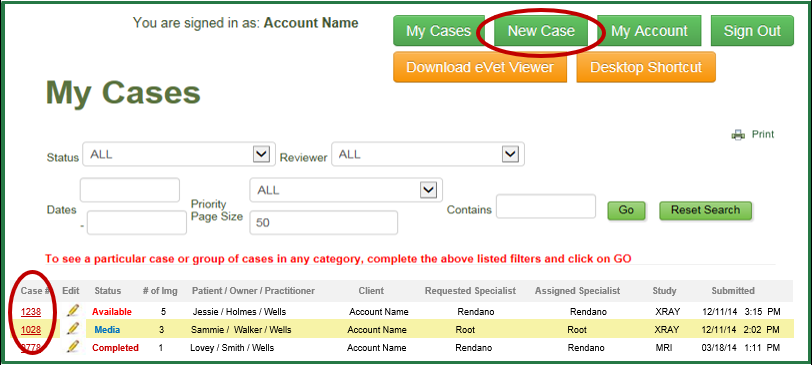The height and width of the screenshot is (365, 812).
Task: Click the pencil edit icon for Lovey case
Action: (x=73, y=347)
